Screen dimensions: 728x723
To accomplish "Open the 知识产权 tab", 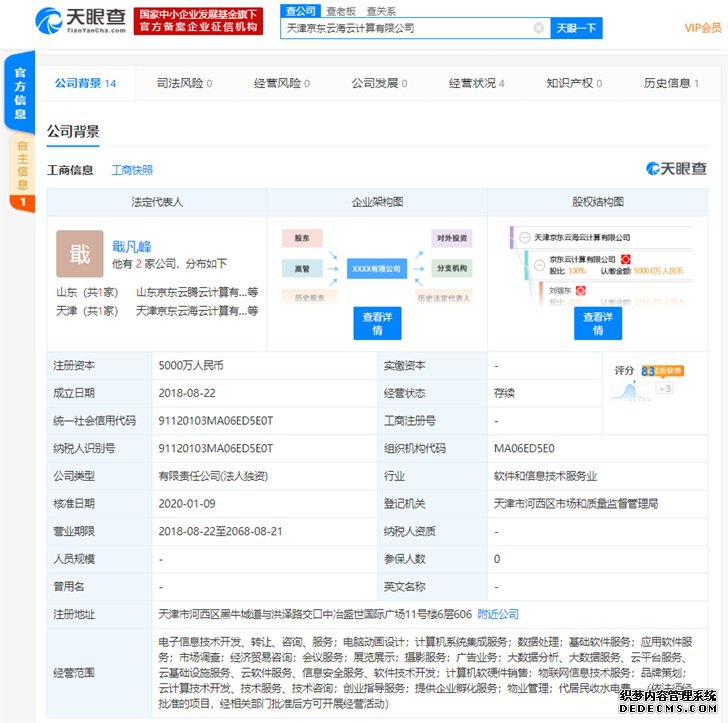I will (x=574, y=83).
